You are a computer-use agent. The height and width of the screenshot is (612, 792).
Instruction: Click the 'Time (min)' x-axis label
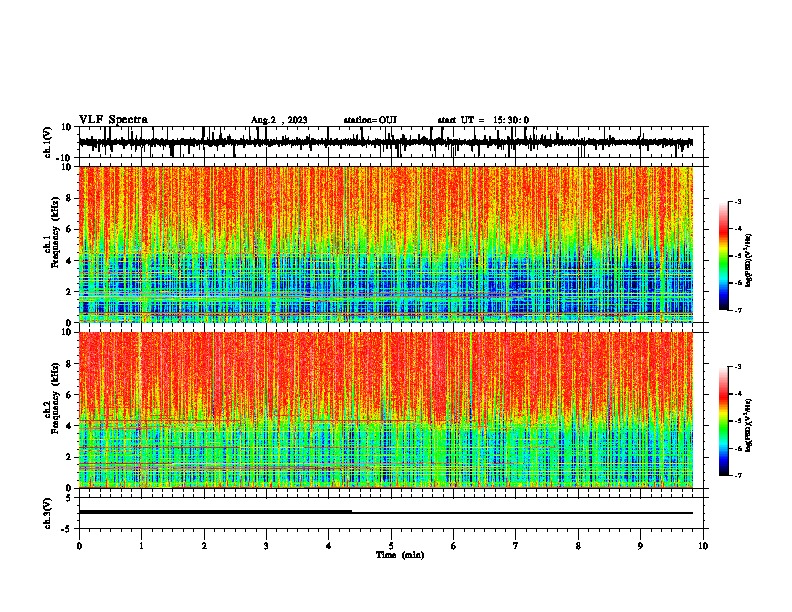[400, 555]
